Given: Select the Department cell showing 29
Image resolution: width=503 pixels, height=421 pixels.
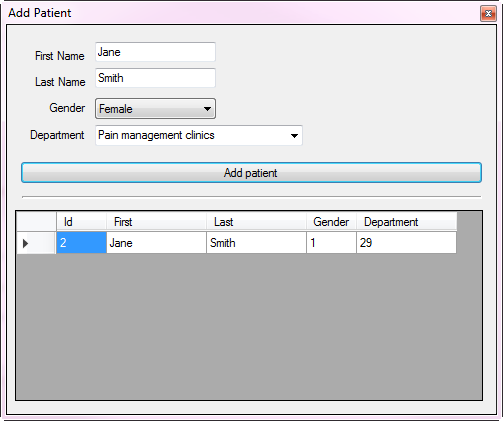Looking at the screenshot, I should tap(406, 243).
